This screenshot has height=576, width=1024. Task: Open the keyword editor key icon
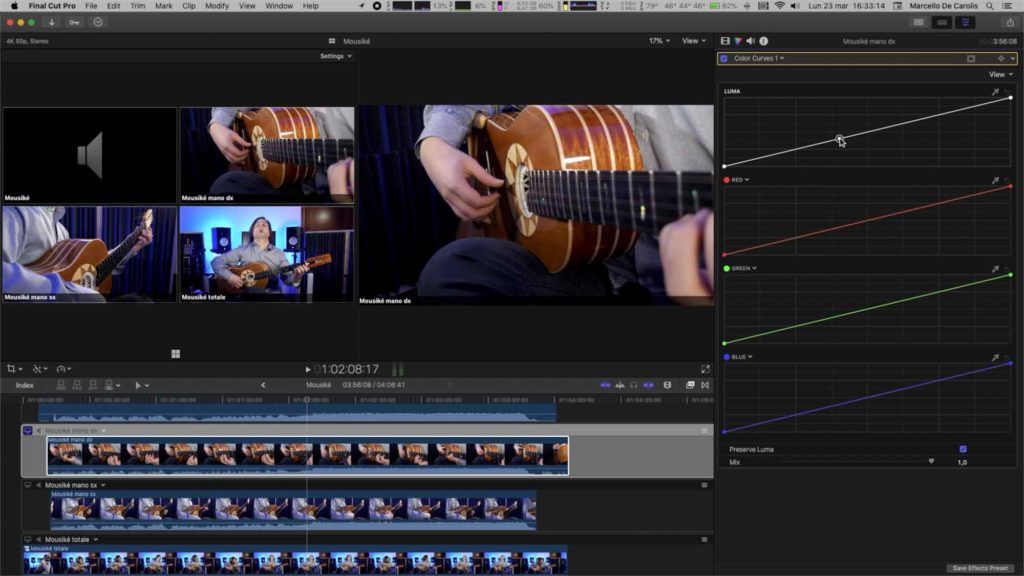pos(74,22)
